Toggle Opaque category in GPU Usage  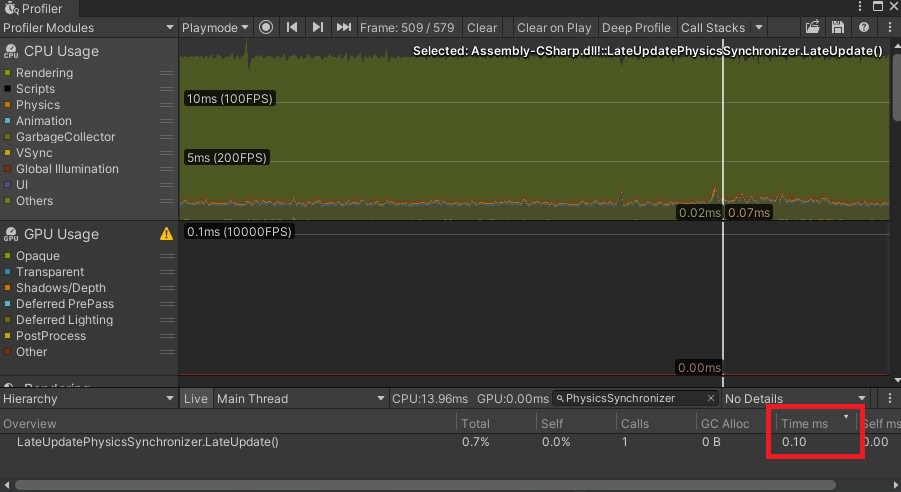(7, 256)
